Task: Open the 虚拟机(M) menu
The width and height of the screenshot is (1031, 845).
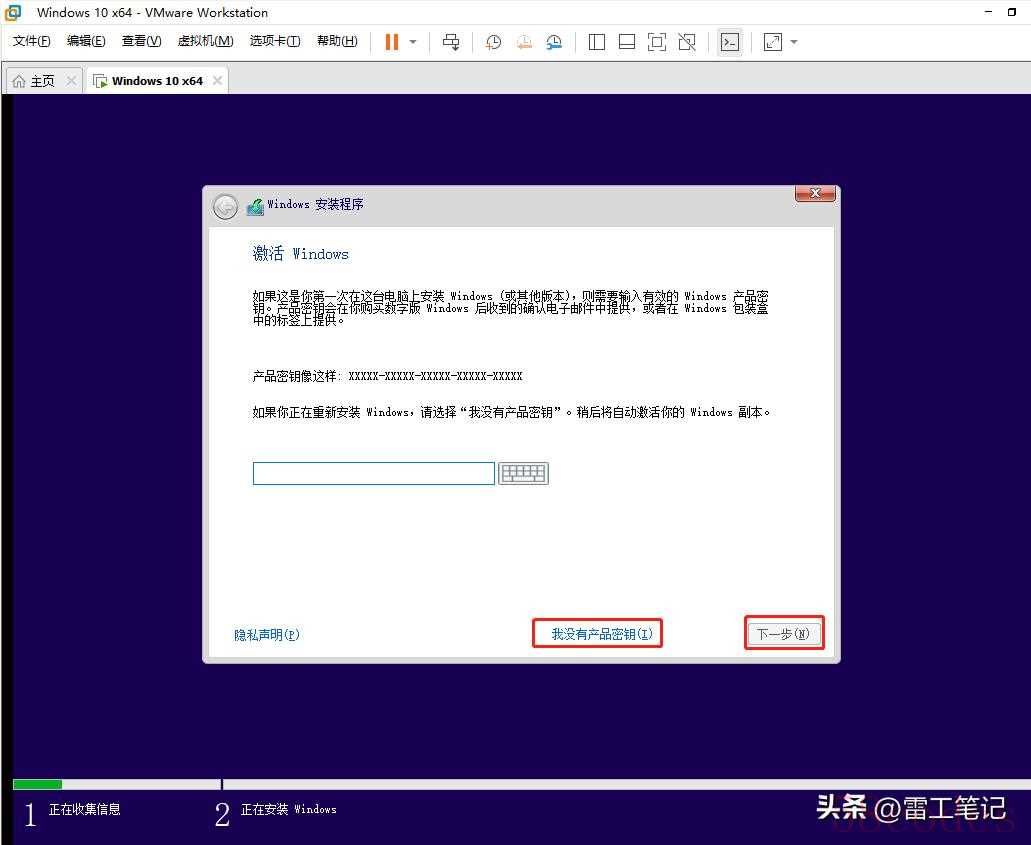Action: point(205,41)
